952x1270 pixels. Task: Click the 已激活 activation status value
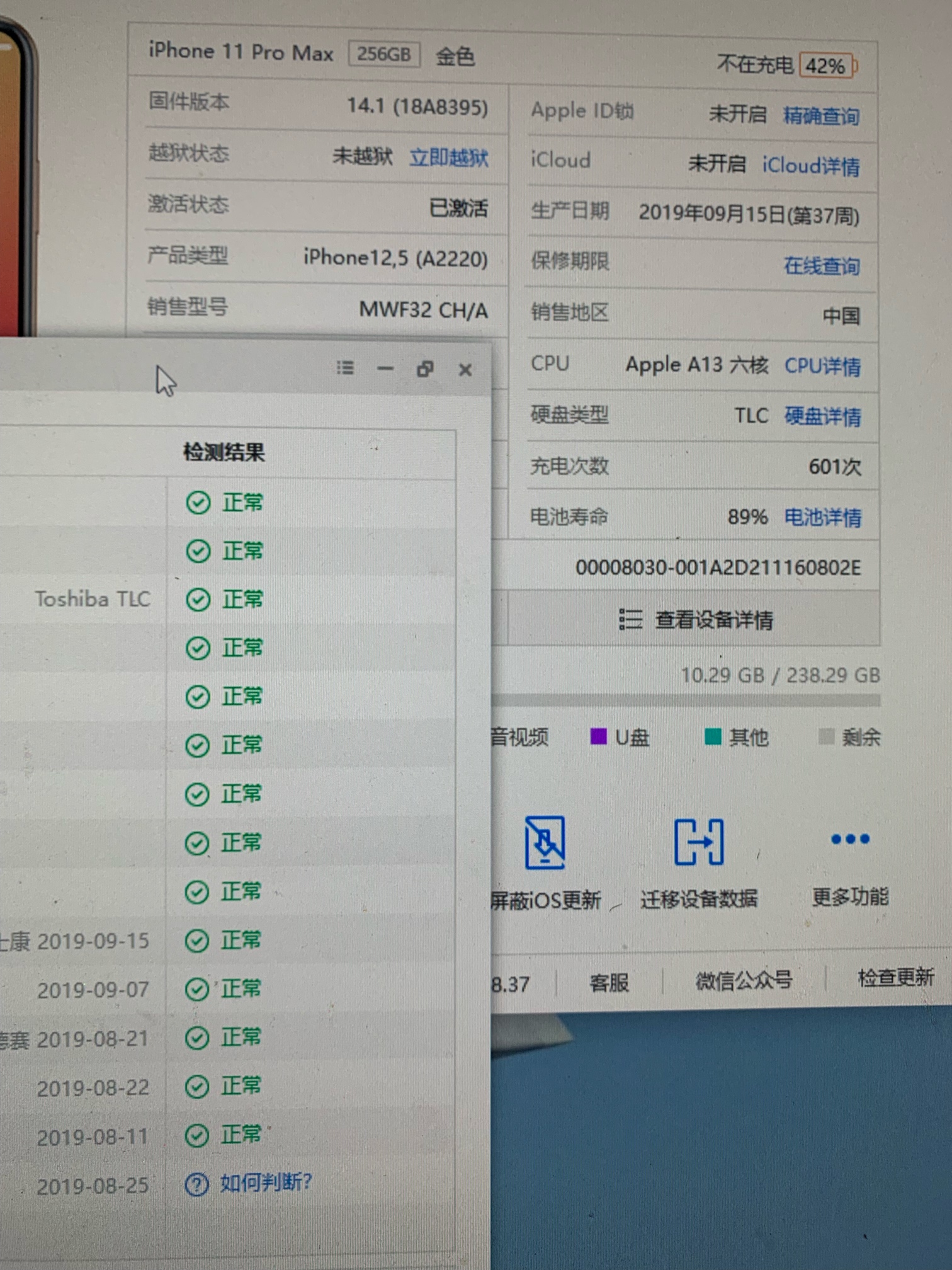pos(458,207)
